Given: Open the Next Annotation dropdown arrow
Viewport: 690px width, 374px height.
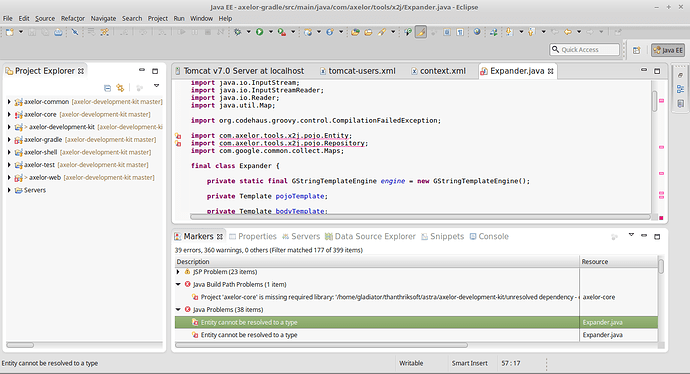Looking at the screenshot, I should pyautogui.click(x=521, y=32).
